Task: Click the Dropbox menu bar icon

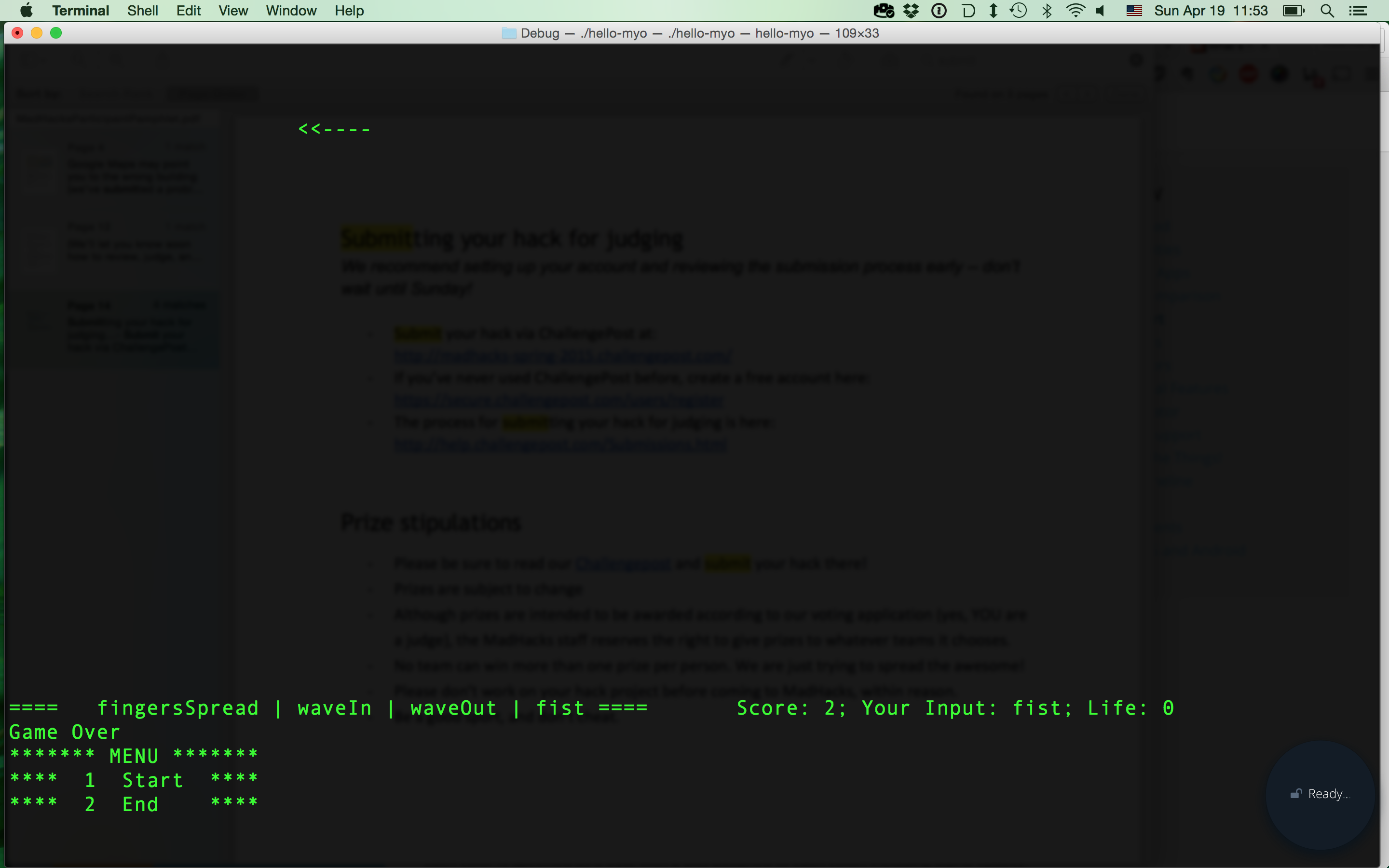Action: click(911, 11)
